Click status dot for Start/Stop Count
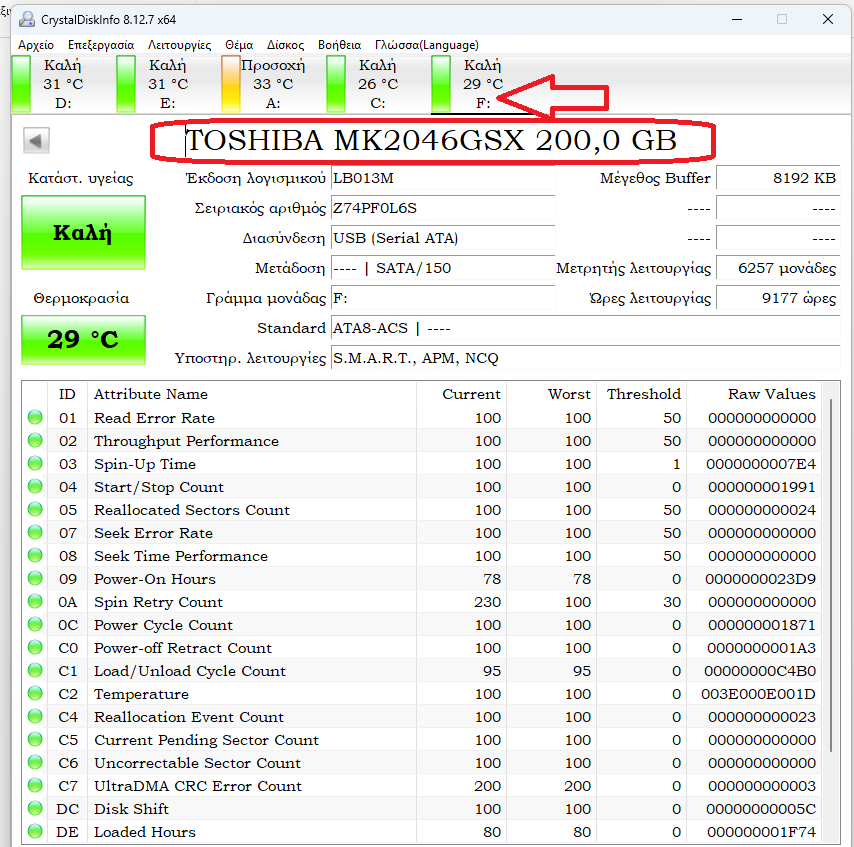The height and width of the screenshot is (847, 854). [35, 486]
